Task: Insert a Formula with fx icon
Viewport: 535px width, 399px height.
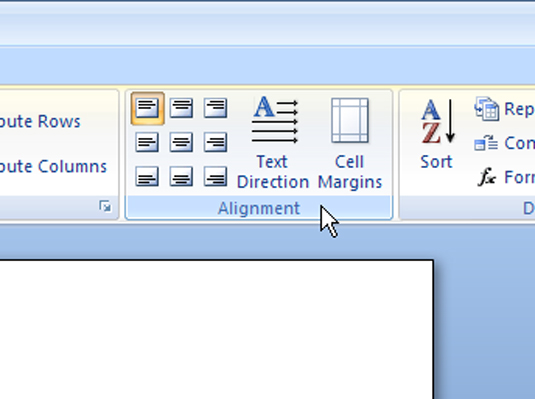Action: click(487, 177)
